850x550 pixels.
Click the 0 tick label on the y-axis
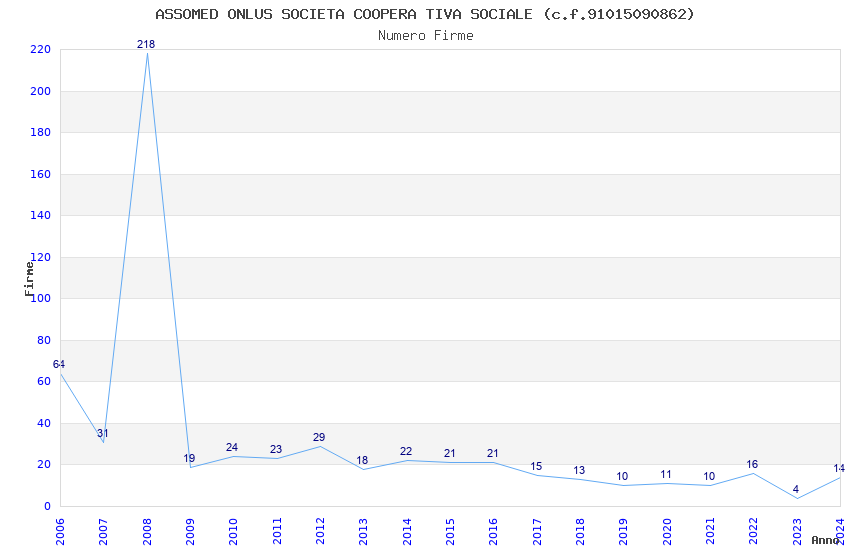point(48,506)
